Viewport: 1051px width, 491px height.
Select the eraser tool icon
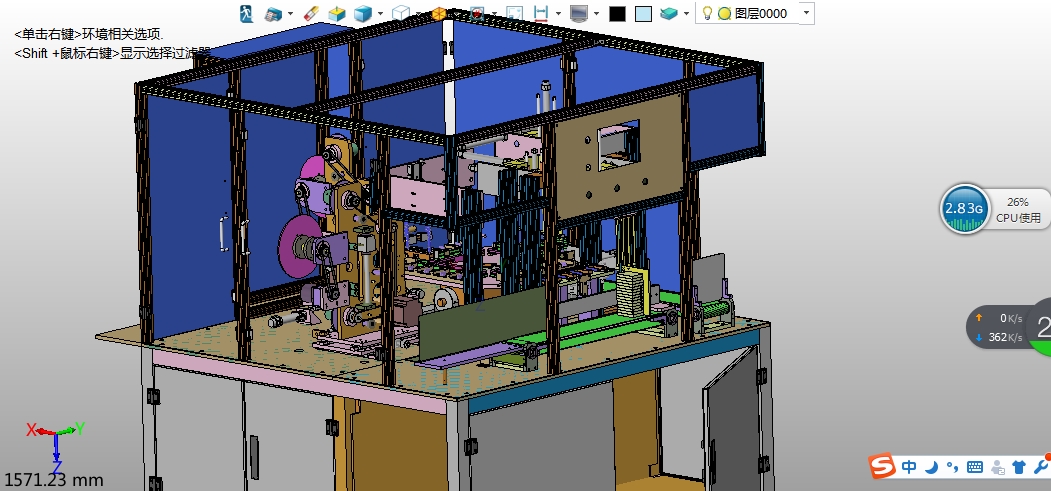pos(311,13)
